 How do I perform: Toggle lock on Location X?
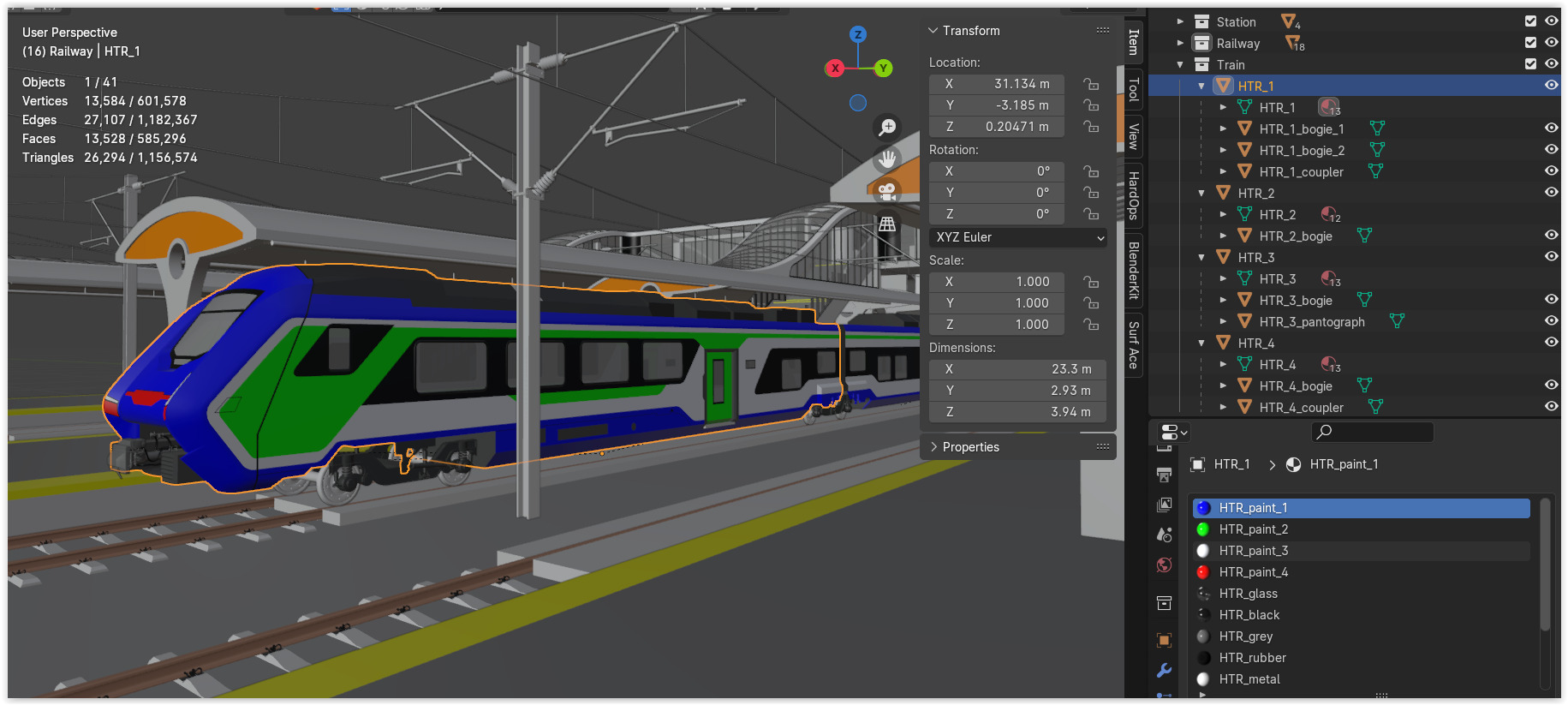1091,84
